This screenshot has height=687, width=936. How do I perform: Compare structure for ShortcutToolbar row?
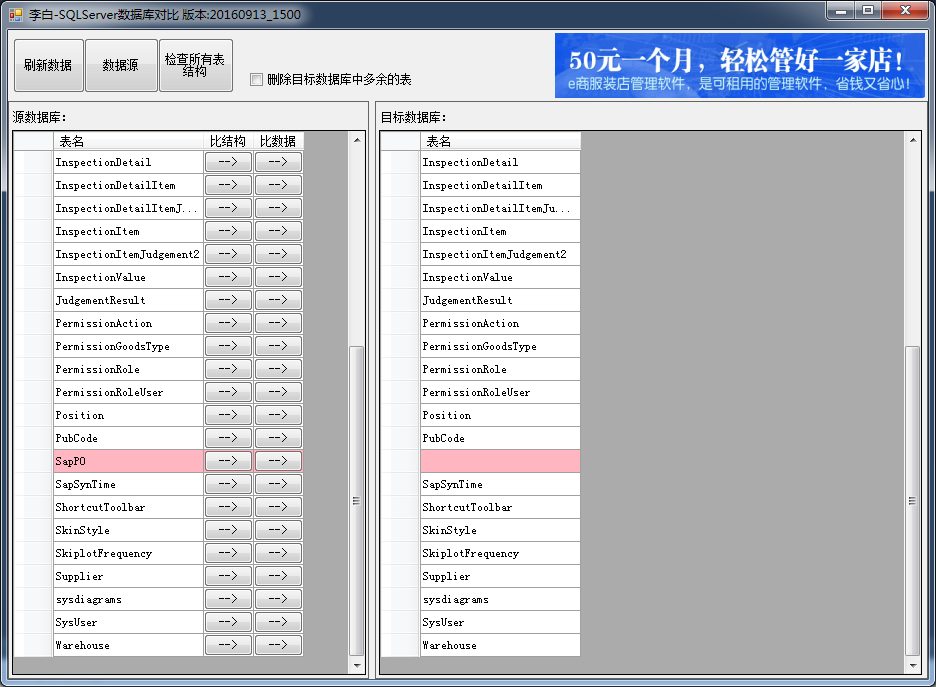(228, 507)
